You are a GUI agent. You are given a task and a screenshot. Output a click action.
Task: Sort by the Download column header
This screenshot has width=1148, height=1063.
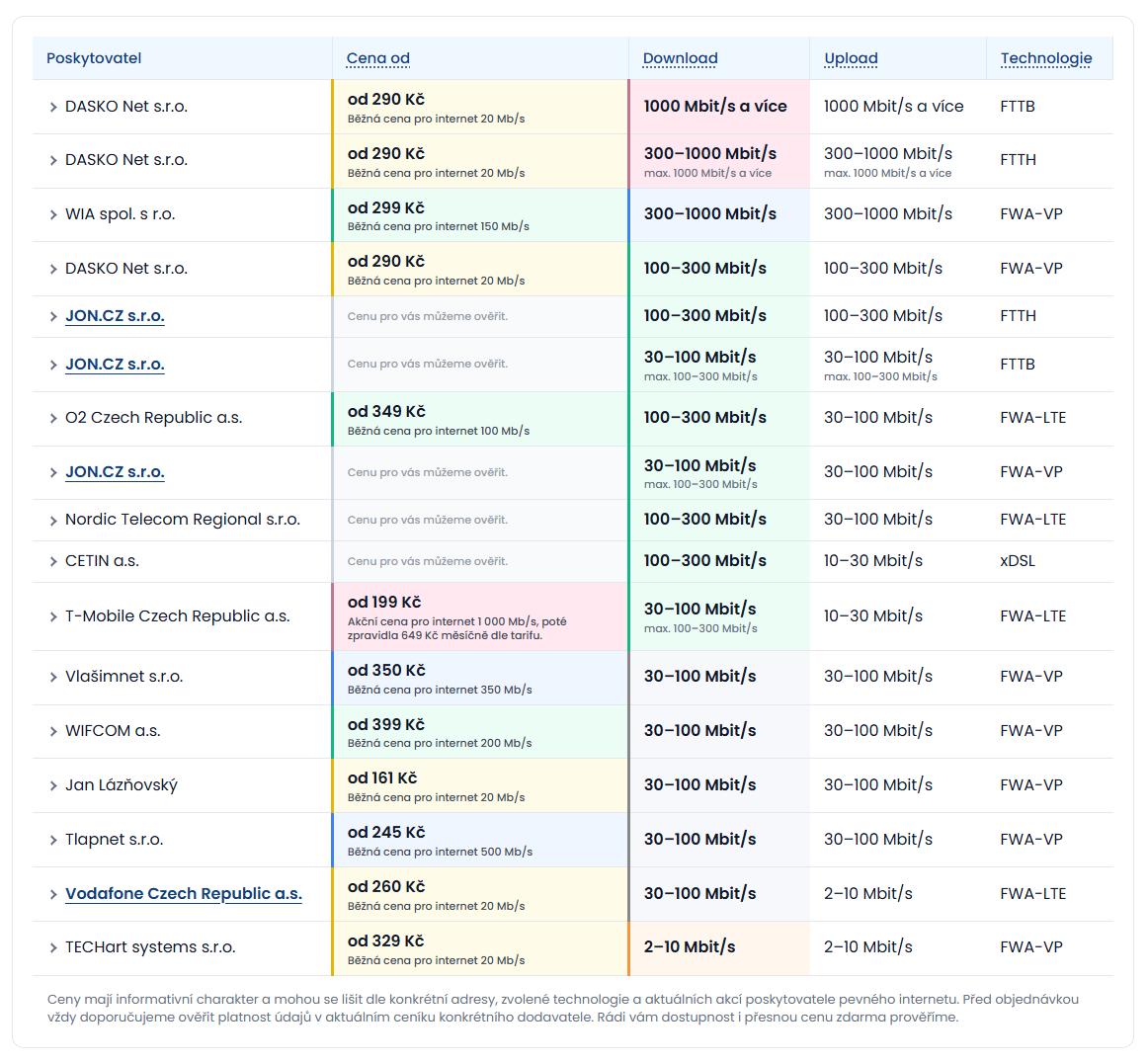coord(680,58)
